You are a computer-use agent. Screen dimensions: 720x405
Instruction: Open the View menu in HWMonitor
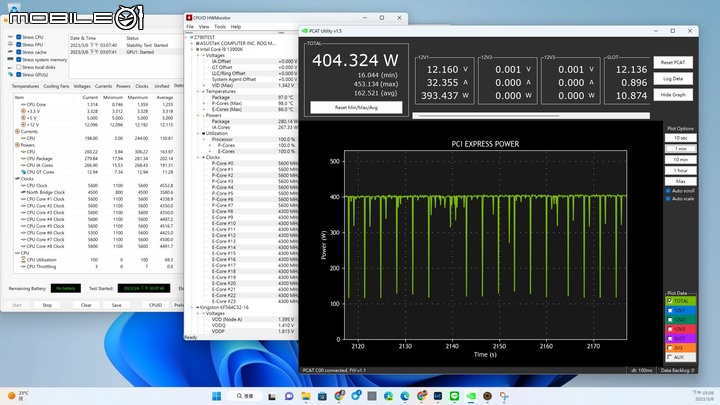[204, 27]
